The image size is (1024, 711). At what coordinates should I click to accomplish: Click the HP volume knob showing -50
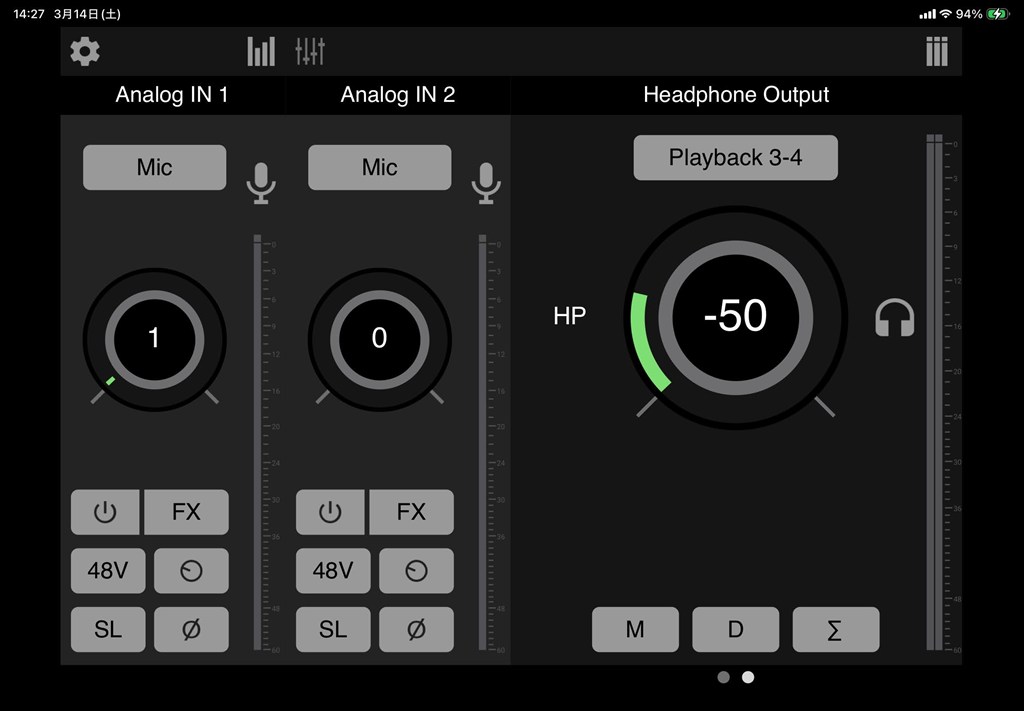(735, 316)
